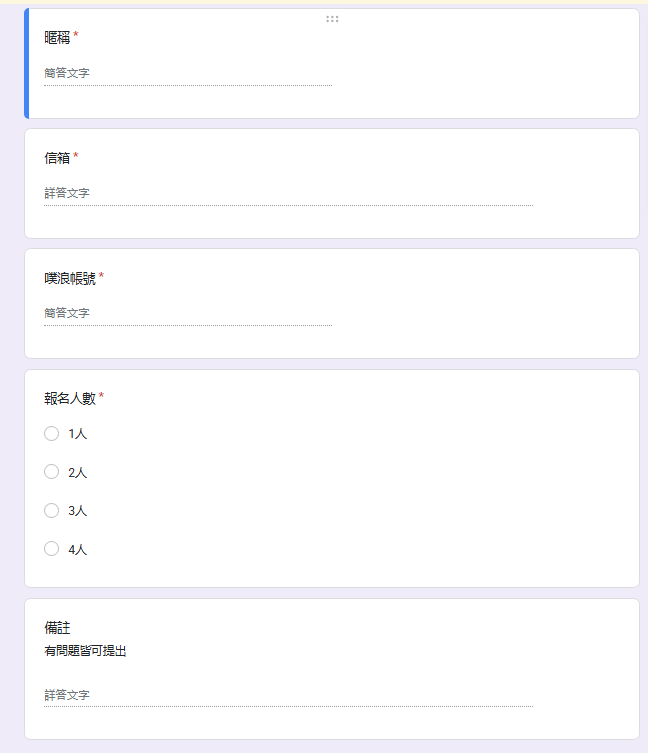Image resolution: width=648 pixels, height=753 pixels.
Task: Select the 暱稱 question title
Action: click(57, 37)
